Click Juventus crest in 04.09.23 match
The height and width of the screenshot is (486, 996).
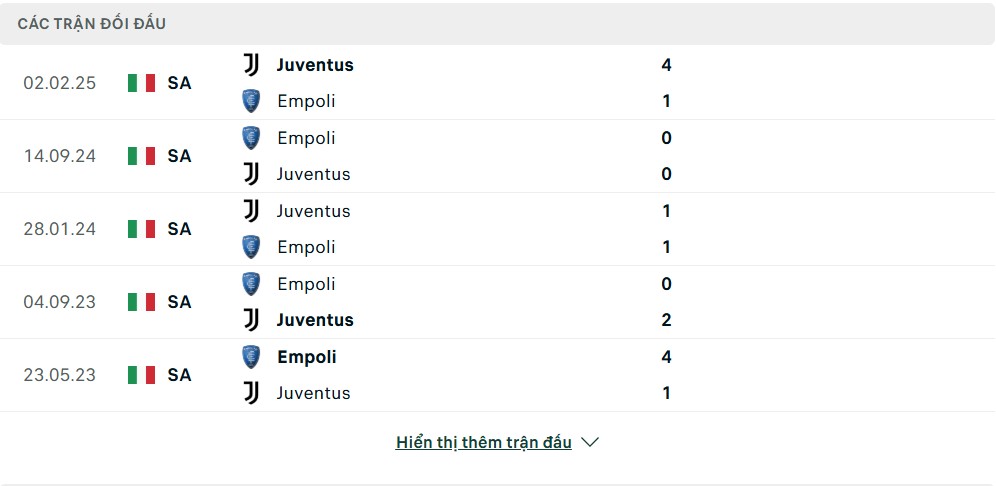(251, 320)
